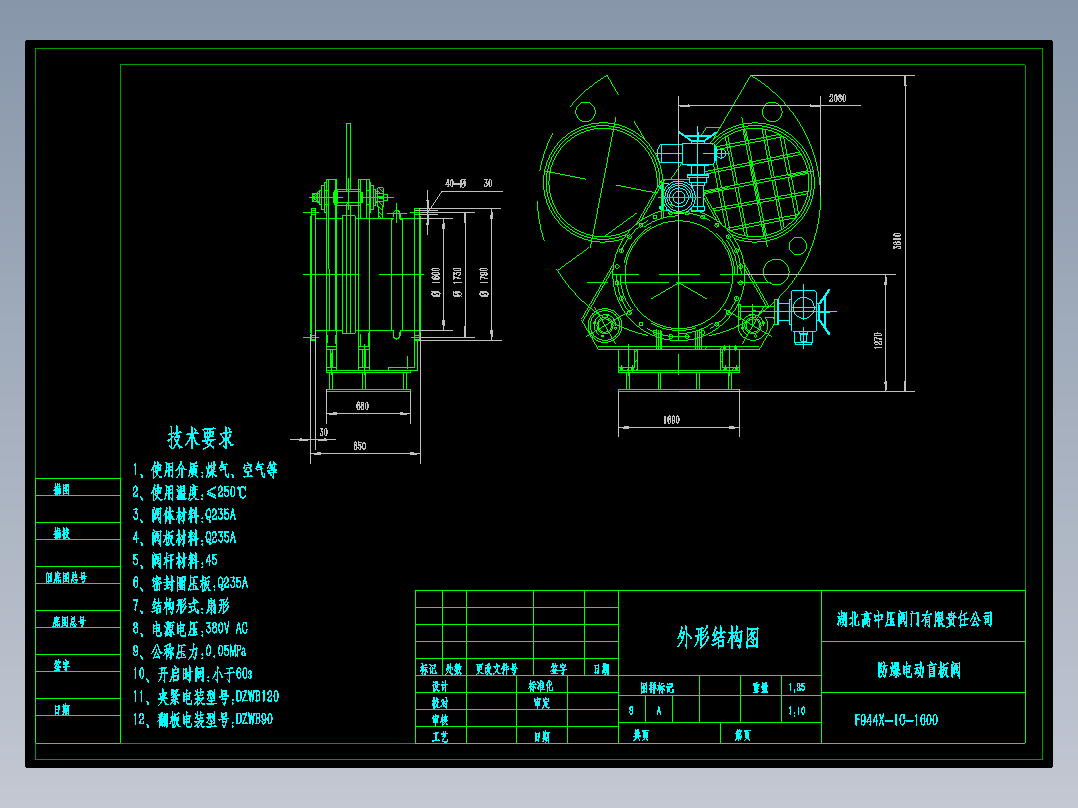Viewport: 1078px width, 808px height.
Task: Click the '技术要求' heading text
Action: coord(201,437)
